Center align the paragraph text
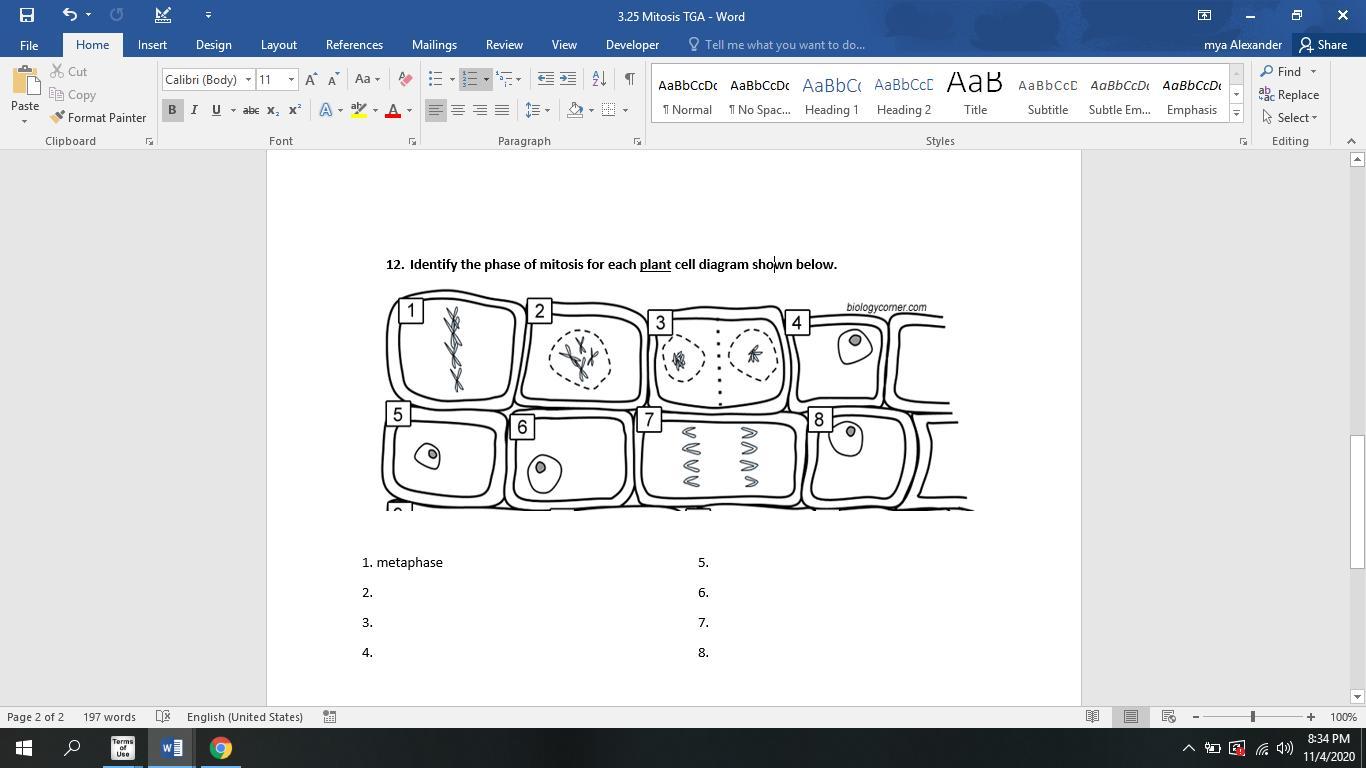 [x=457, y=110]
